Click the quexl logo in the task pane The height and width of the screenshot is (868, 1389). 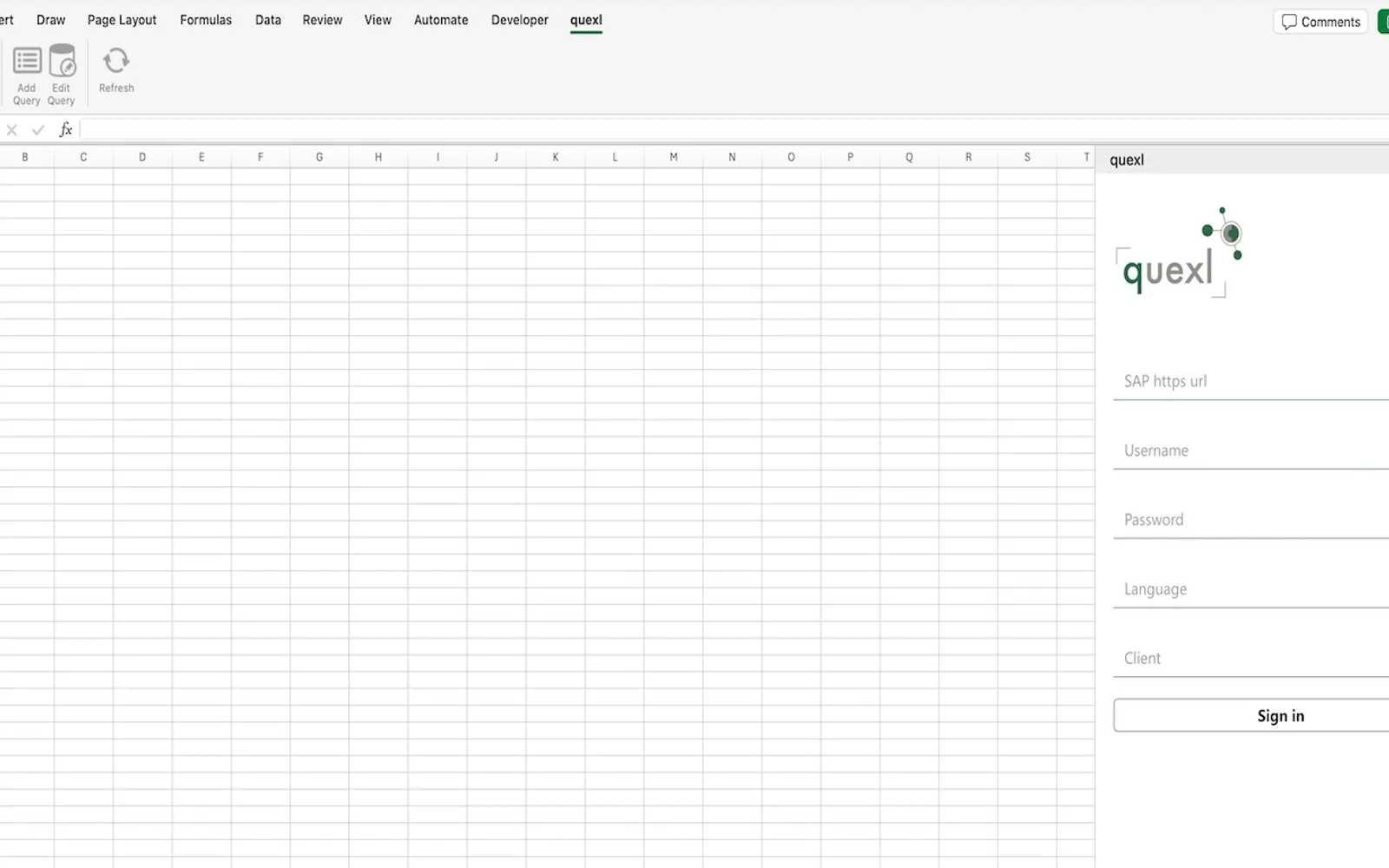point(1180,253)
